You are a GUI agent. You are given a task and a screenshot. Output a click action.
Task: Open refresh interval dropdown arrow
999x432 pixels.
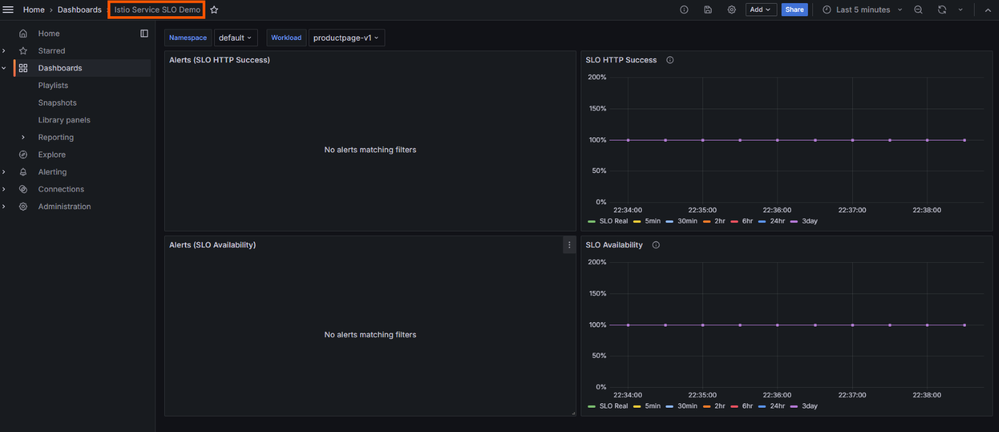point(961,10)
